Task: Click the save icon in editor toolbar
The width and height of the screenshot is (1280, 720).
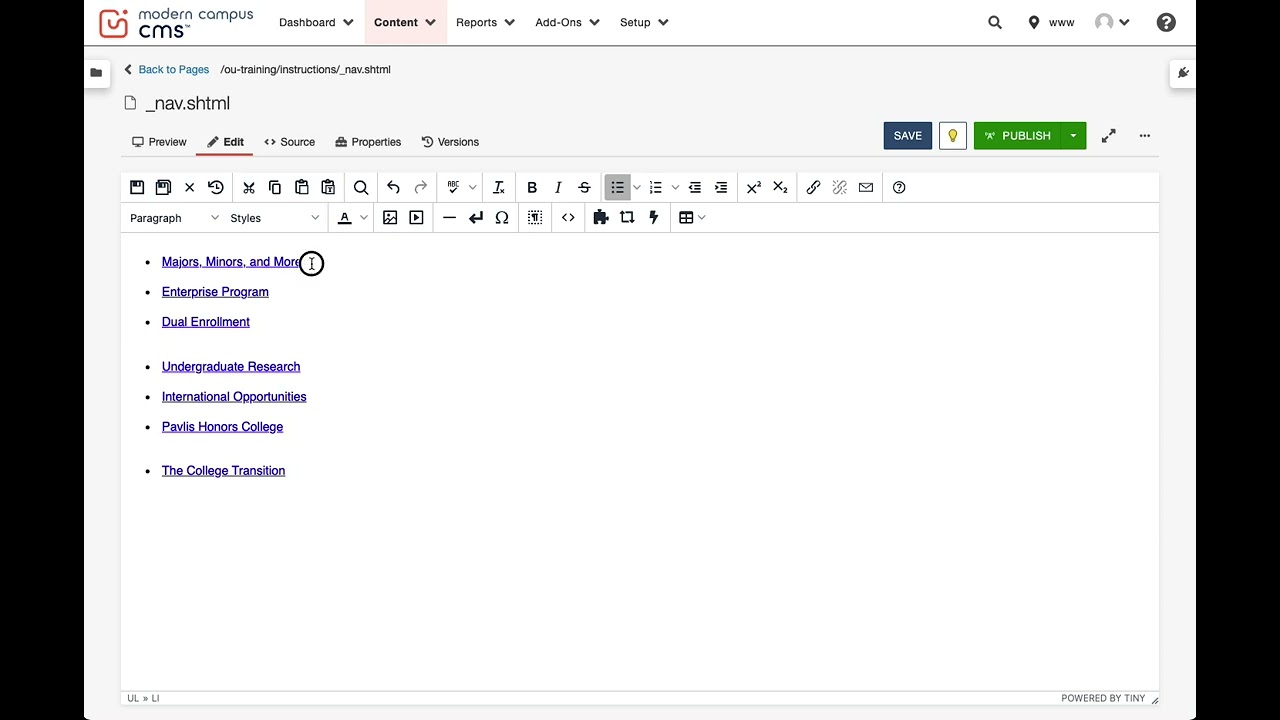Action: click(137, 187)
